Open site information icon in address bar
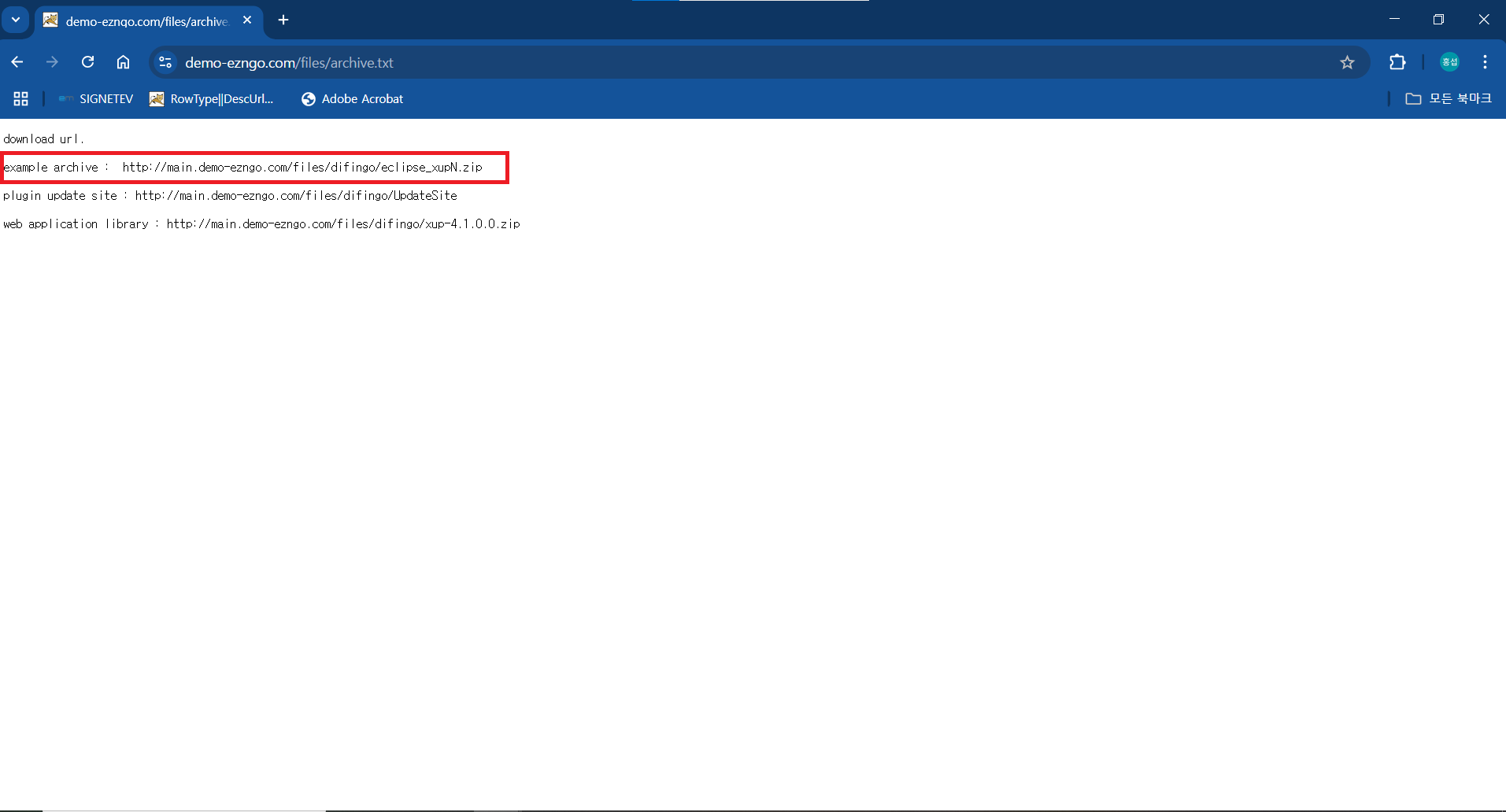The height and width of the screenshot is (812, 1506). pyautogui.click(x=165, y=62)
